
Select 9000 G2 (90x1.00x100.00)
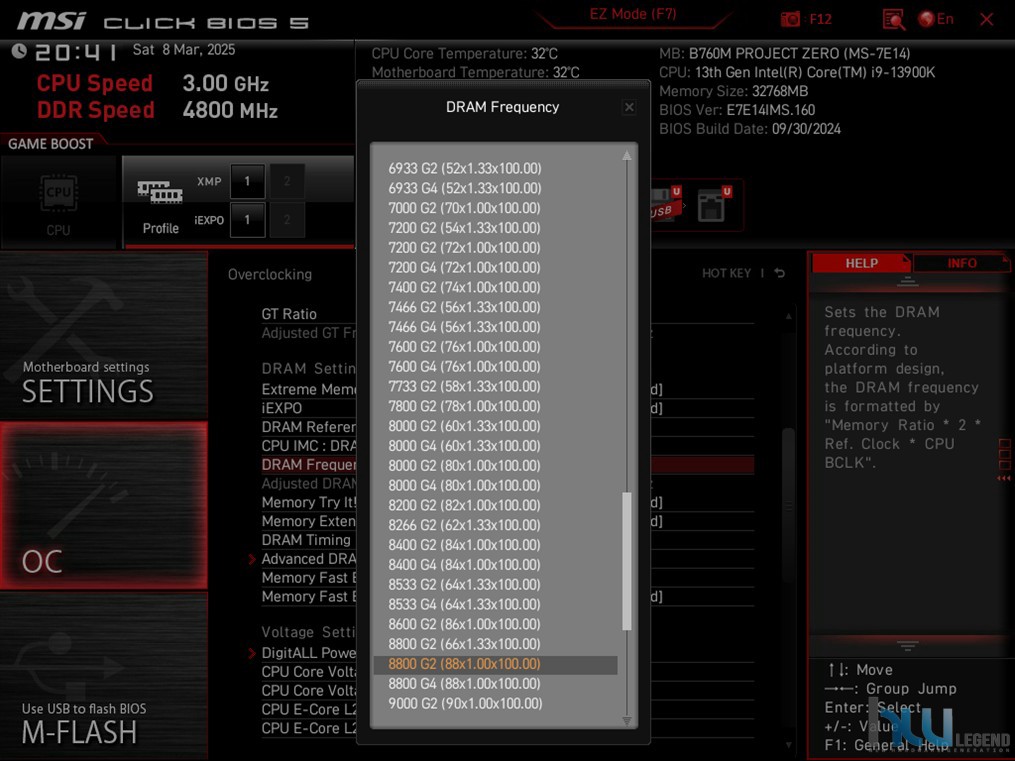(x=465, y=703)
